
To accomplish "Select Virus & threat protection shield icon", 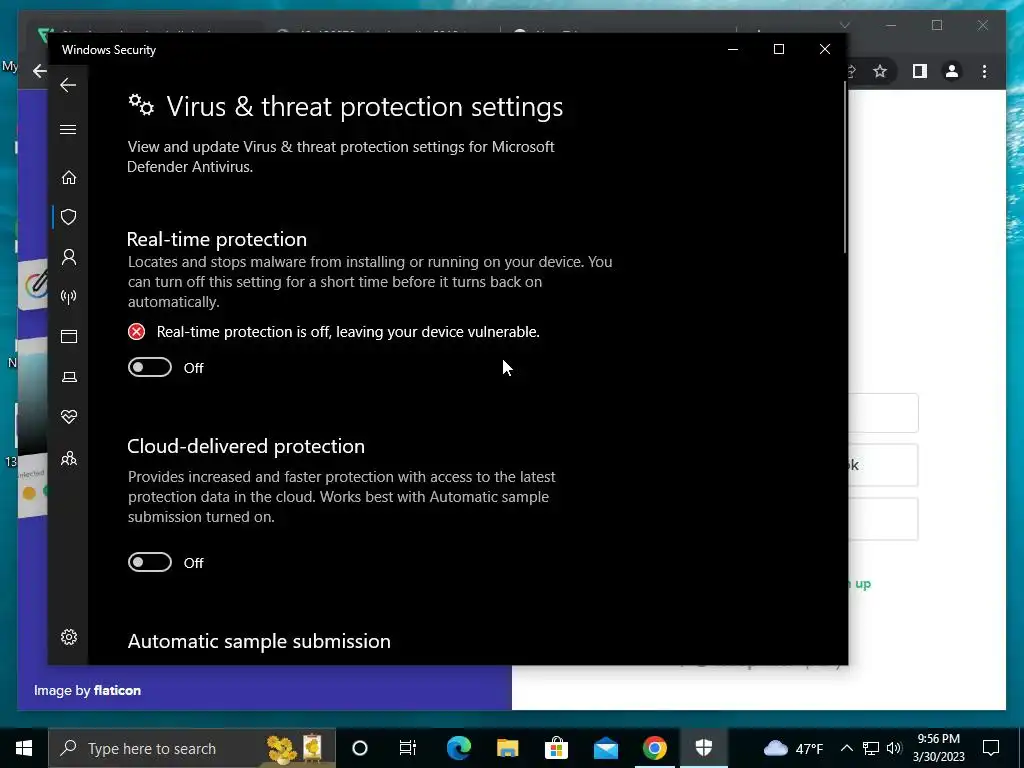I will tap(69, 217).
